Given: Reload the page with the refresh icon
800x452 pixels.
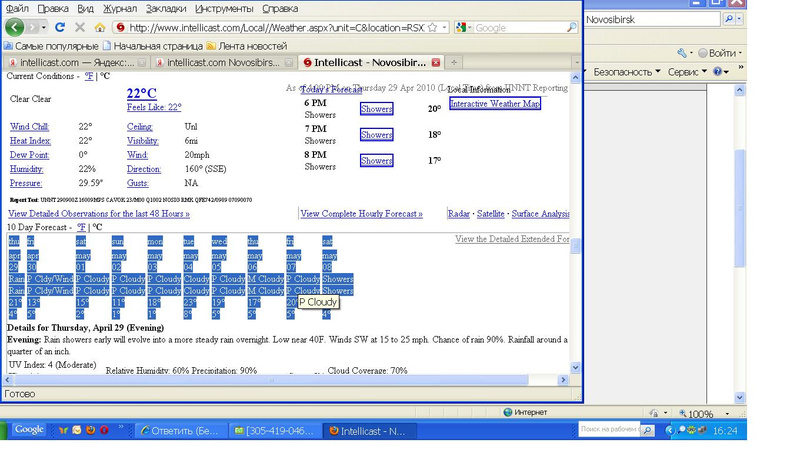Looking at the screenshot, I should [60, 28].
